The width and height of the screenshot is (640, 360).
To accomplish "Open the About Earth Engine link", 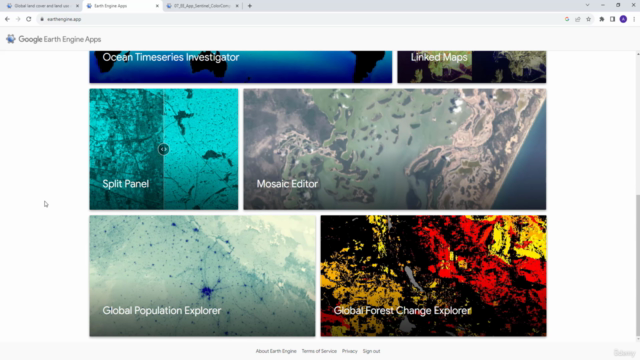I will coord(276,351).
